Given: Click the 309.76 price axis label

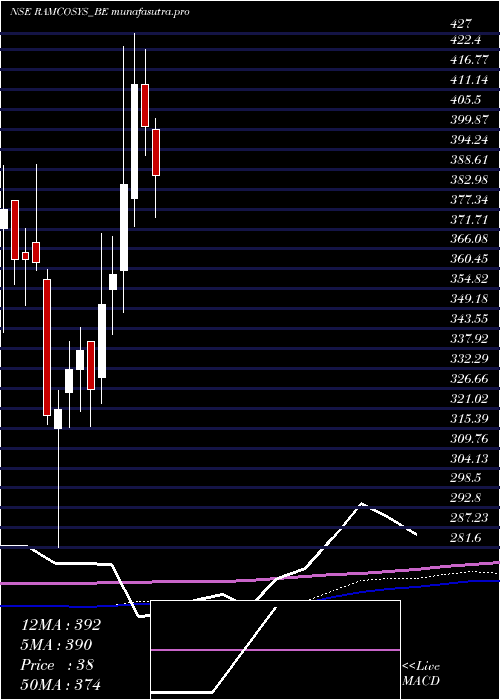Looking at the screenshot, I should 468,438.
